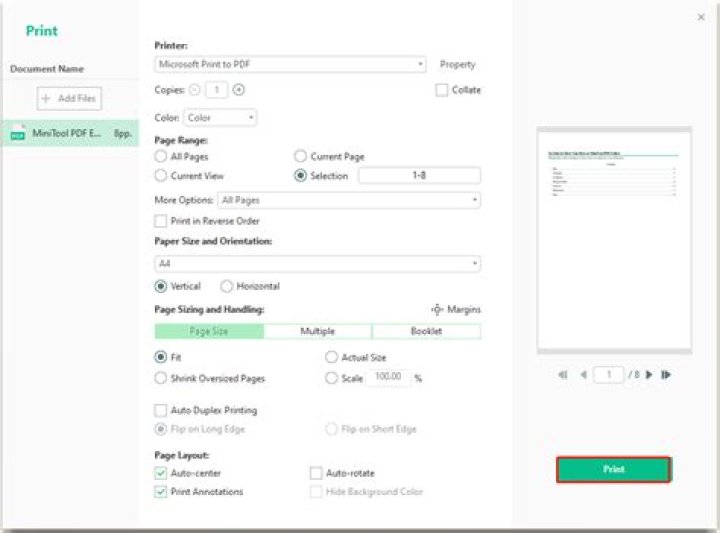Open the A4 paper size dropdown
Screen dimensions: 720x533
pos(317,264)
